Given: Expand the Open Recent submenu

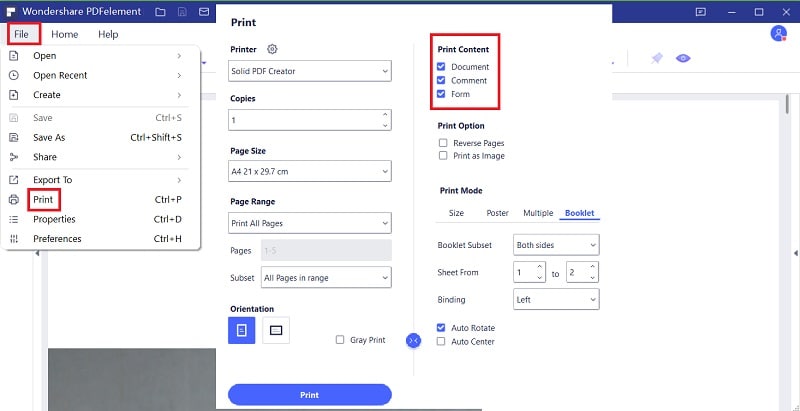Looking at the screenshot, I should pyautogui.click(x=179, y=75).
